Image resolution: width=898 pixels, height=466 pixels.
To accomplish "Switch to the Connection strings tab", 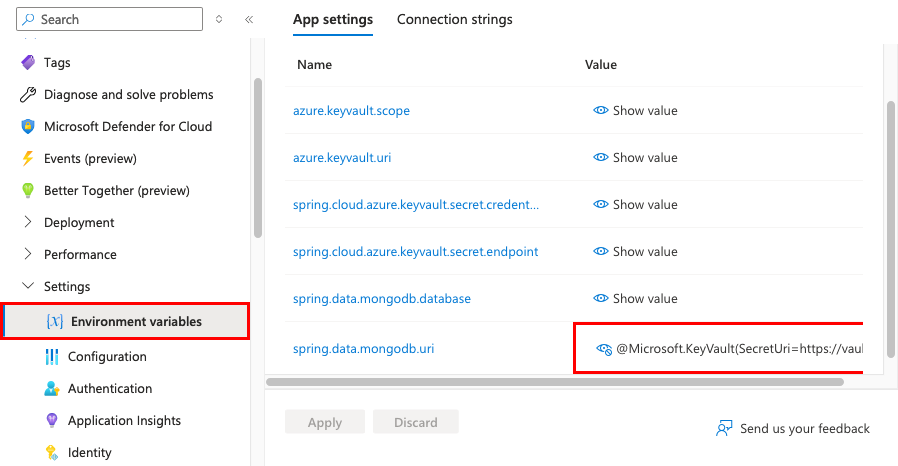I will tap(454, 19).
